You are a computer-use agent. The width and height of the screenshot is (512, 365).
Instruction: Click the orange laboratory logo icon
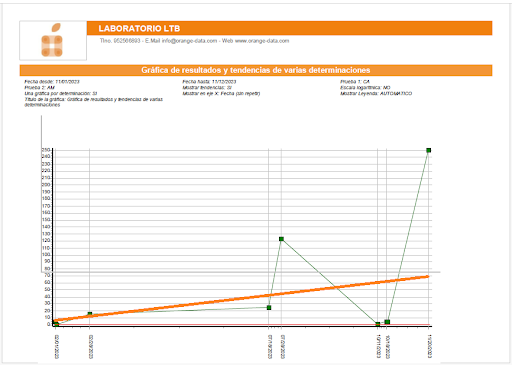click(x=52, y=40)
